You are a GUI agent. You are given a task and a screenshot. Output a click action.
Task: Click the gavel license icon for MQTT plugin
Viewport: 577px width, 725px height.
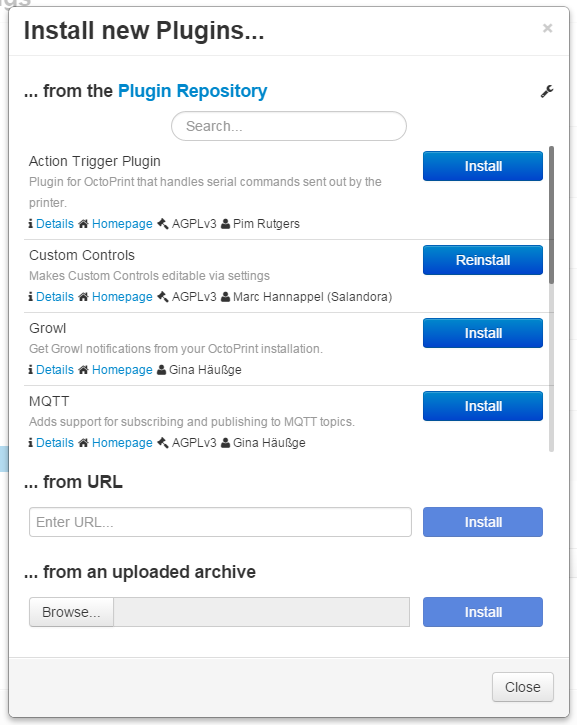point(162,443)
